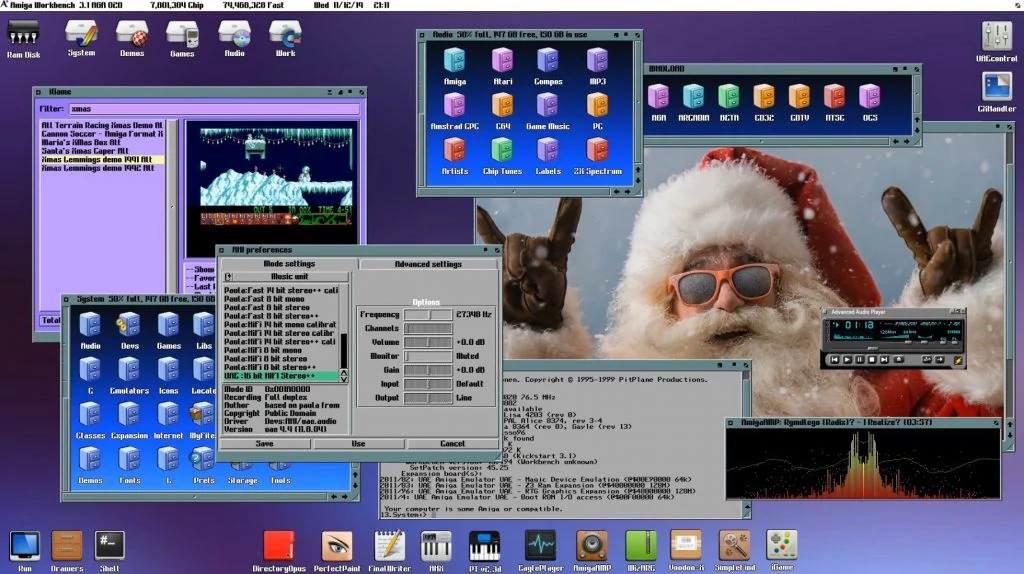This screenshot has height=574, width=1024.
Task: Select UAE 16 bit HiFi Stereo++ mode
Action: click(281, 376)
